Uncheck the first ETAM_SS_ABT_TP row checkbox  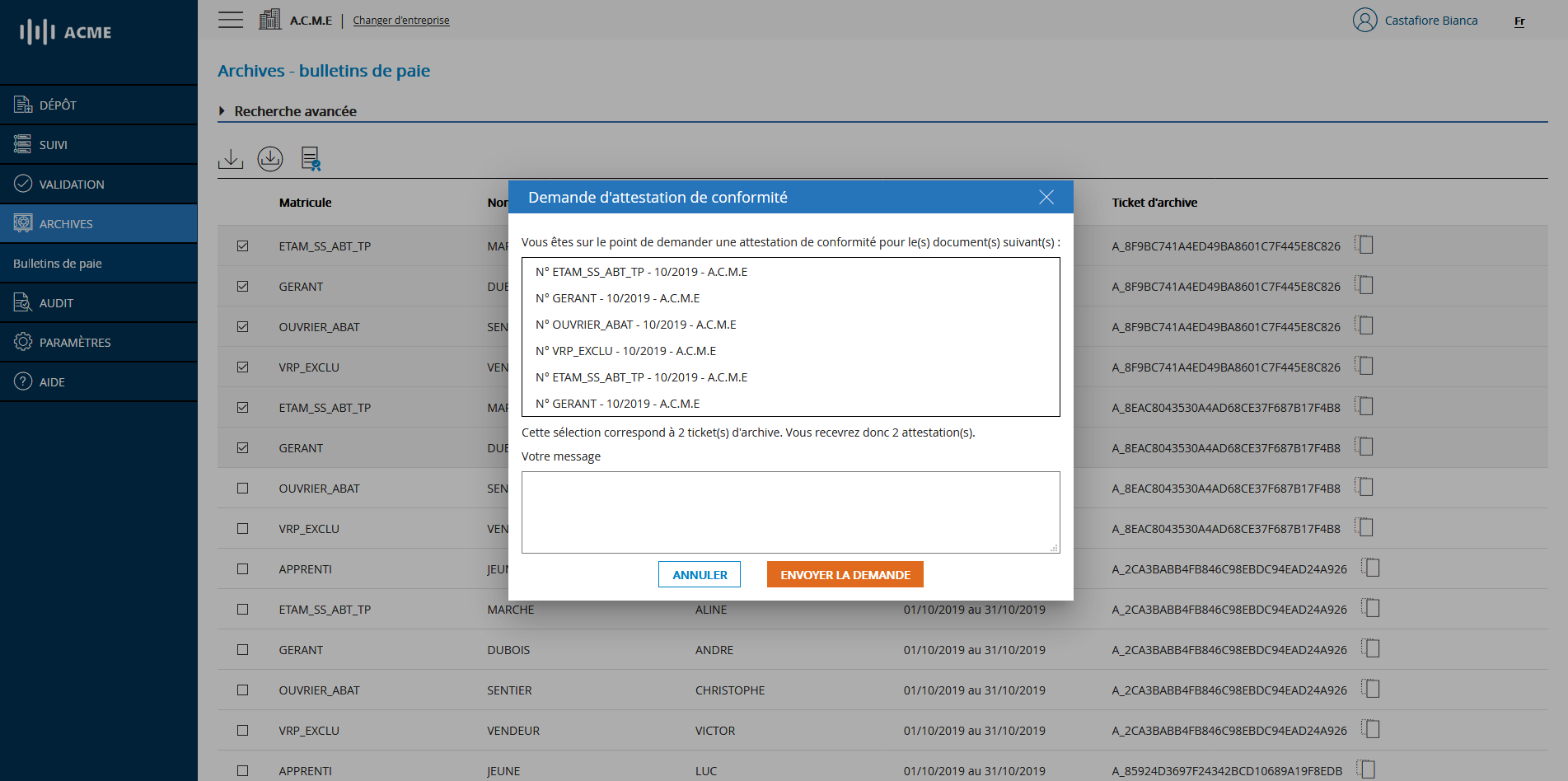click(242, 246)
